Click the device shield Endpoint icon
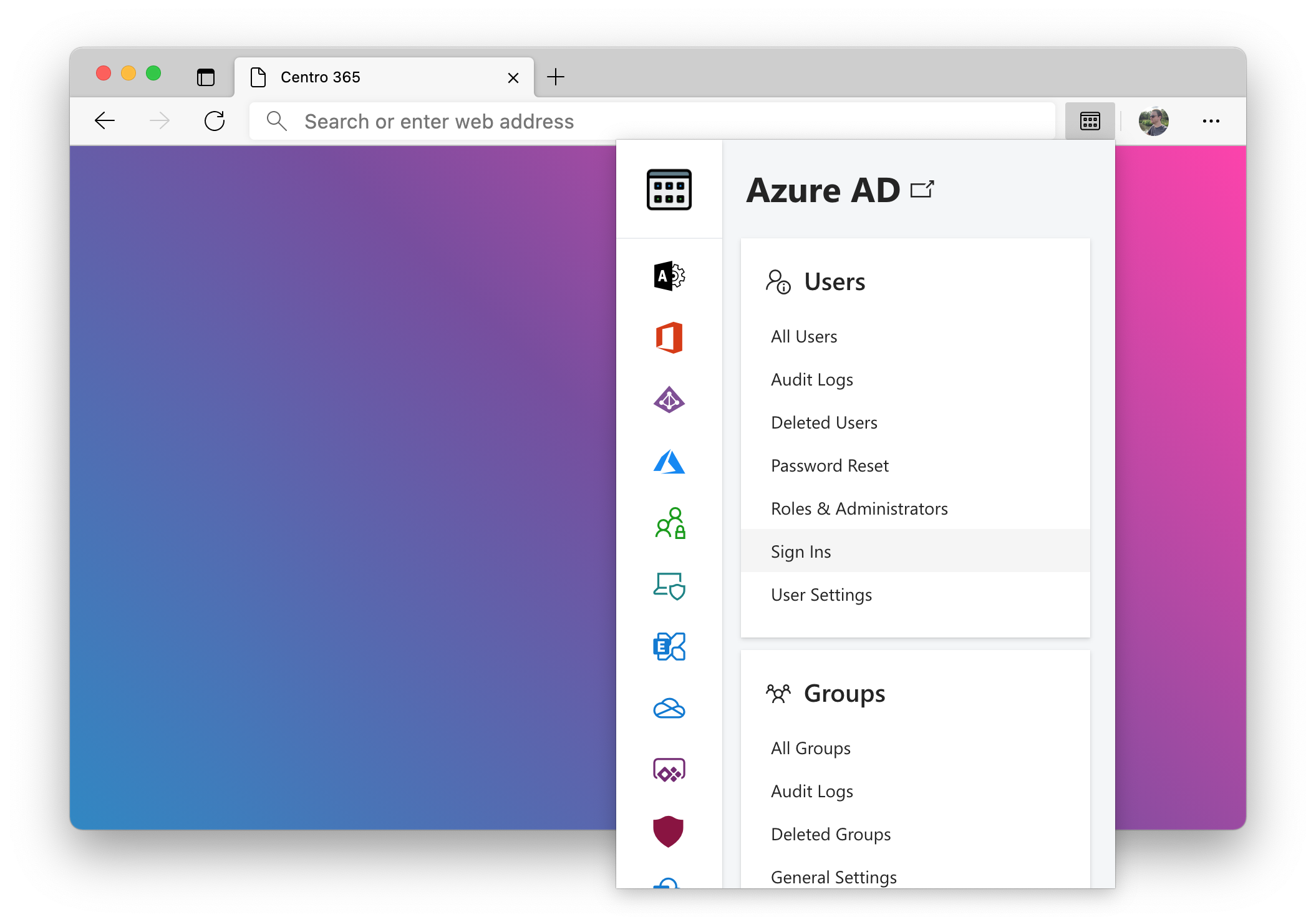 click(x=669, y=586)
